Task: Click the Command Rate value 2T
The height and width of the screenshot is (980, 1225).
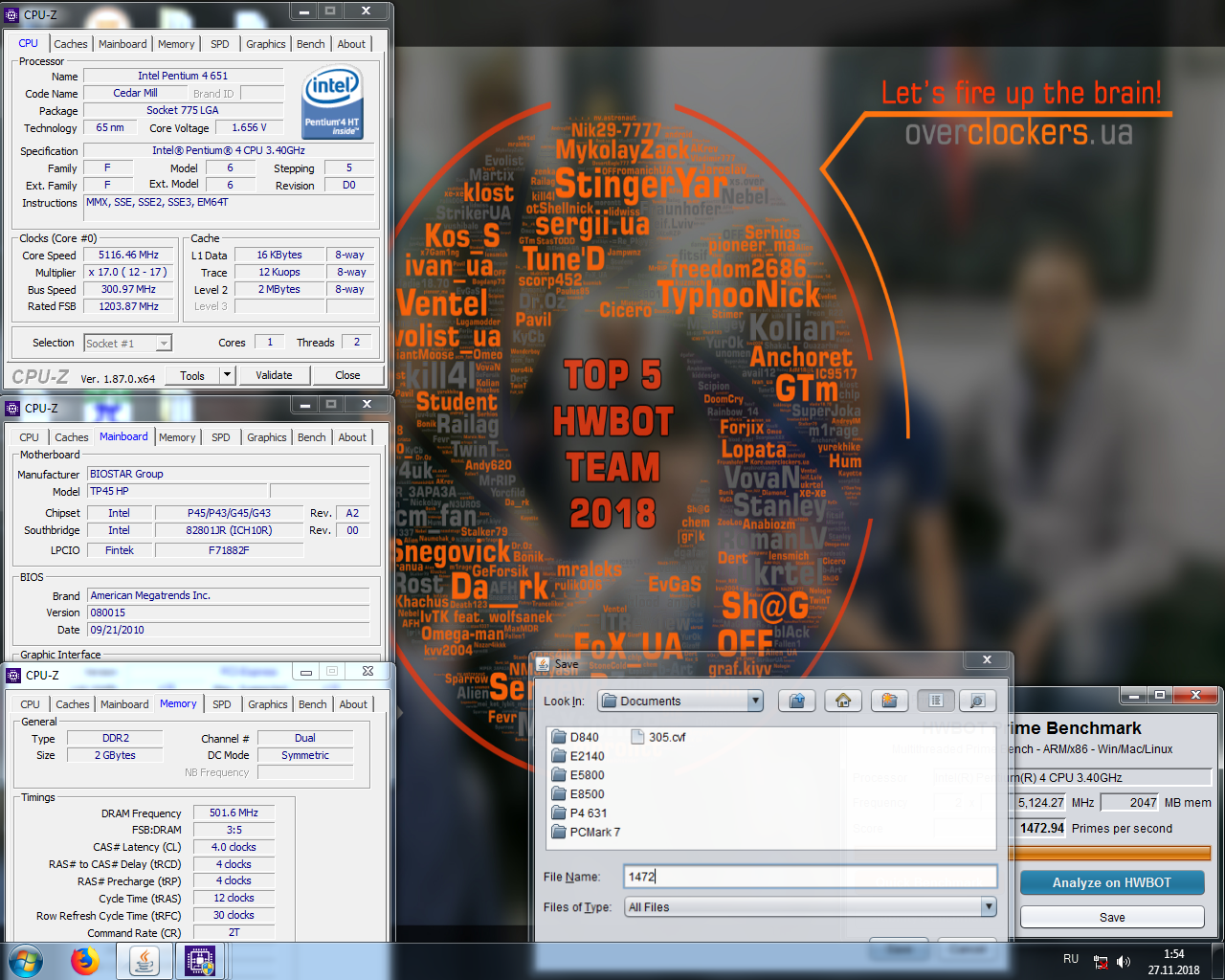Action: click(x=234, y=932)
